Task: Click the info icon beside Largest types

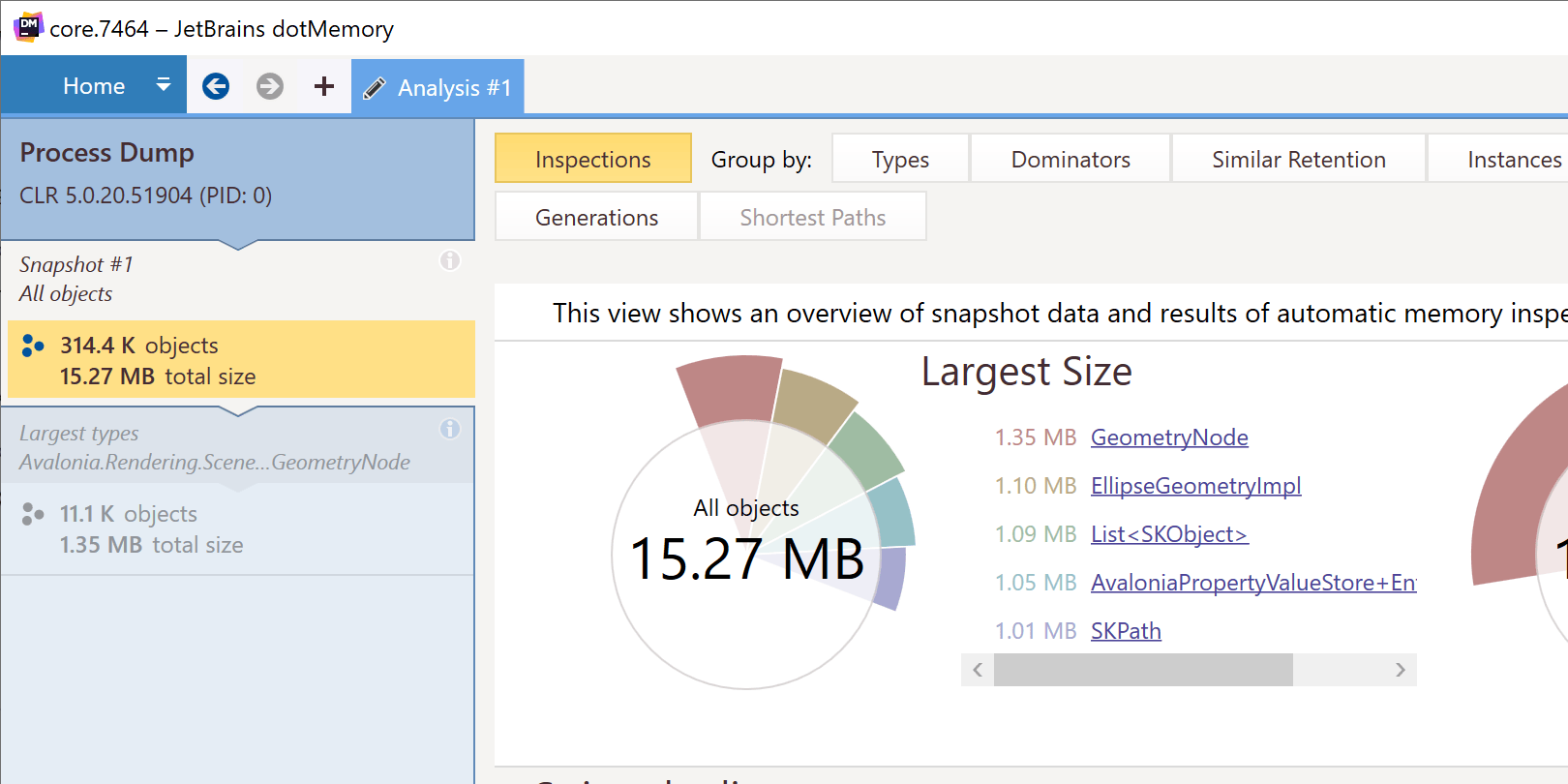Action: pos(450,429)
